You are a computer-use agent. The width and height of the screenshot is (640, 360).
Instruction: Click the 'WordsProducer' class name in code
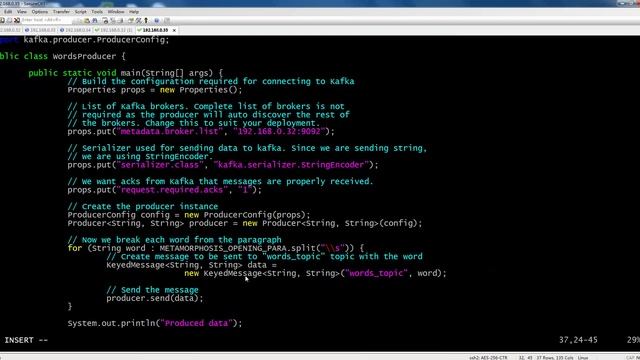[x=84, y=56]
